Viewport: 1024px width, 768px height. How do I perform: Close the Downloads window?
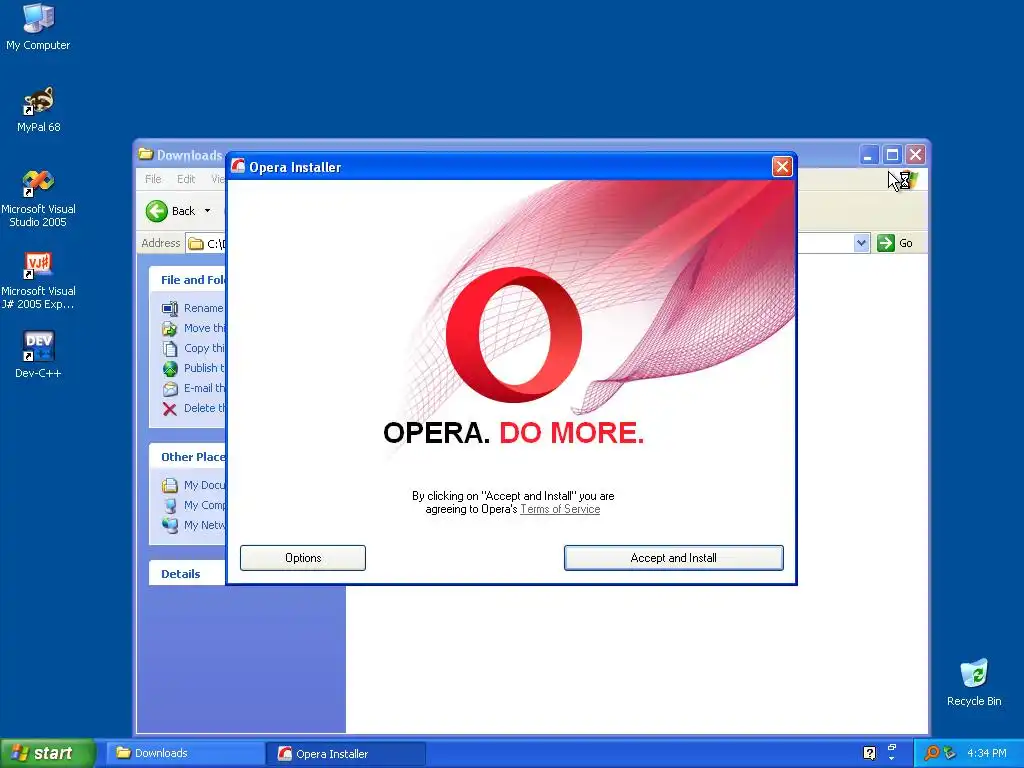(x=916, y=155)
